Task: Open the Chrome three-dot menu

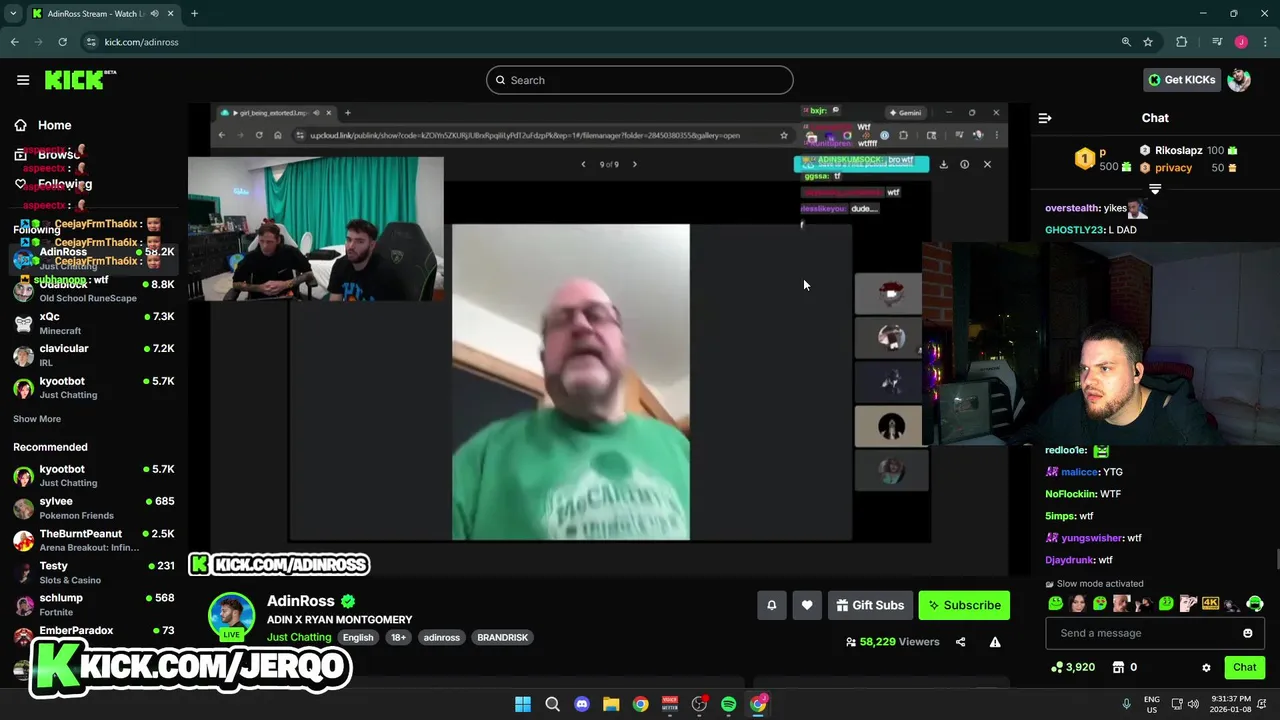Action: point(1265,42)
